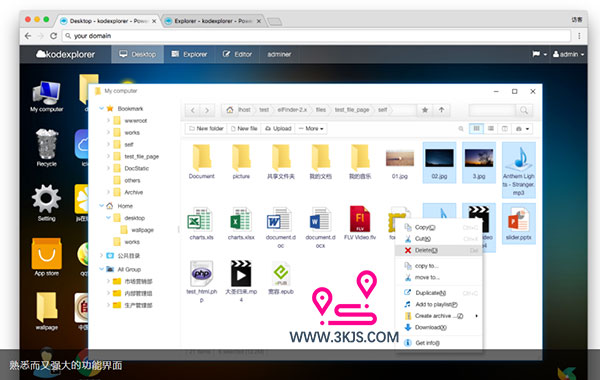The image size is (600, 380).
Task: Open the More dropdown in toolbar
Action: click(x=311, y=129)
